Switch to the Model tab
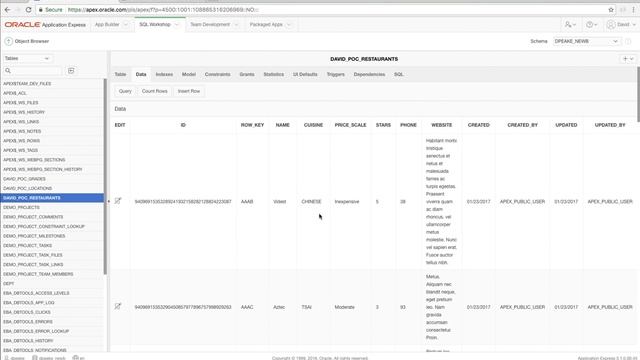This screenshot has height=360, width=640. (x=189, y=74)
